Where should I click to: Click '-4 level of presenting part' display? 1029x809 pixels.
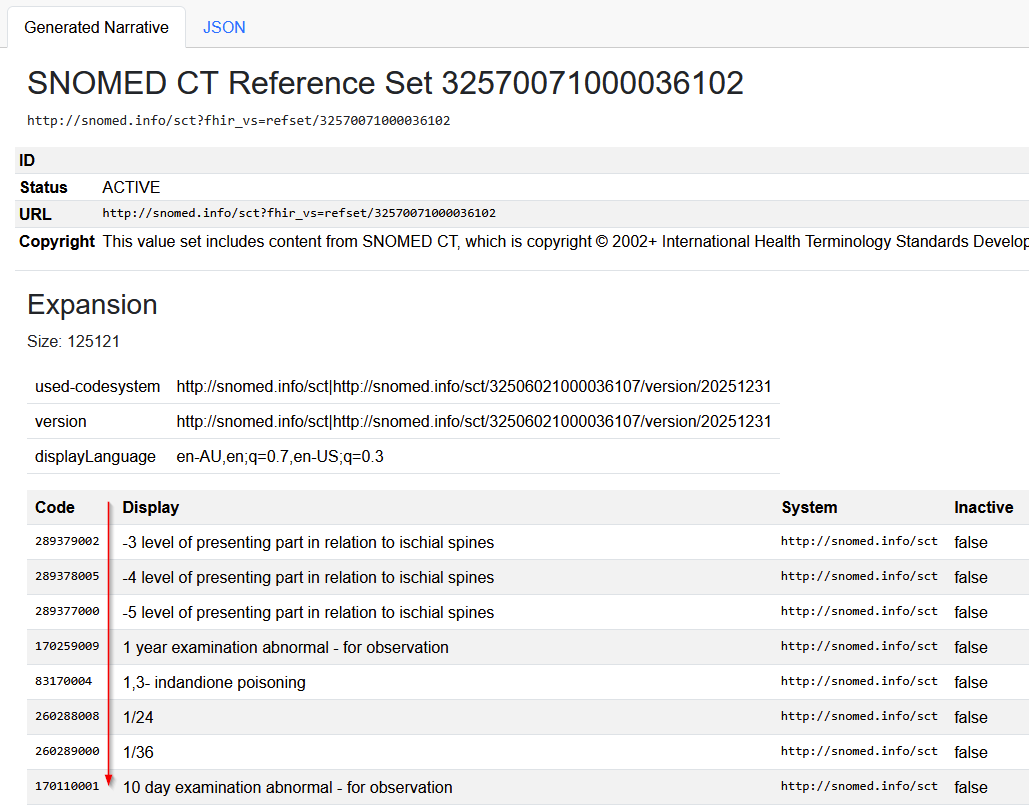point(308,577)
